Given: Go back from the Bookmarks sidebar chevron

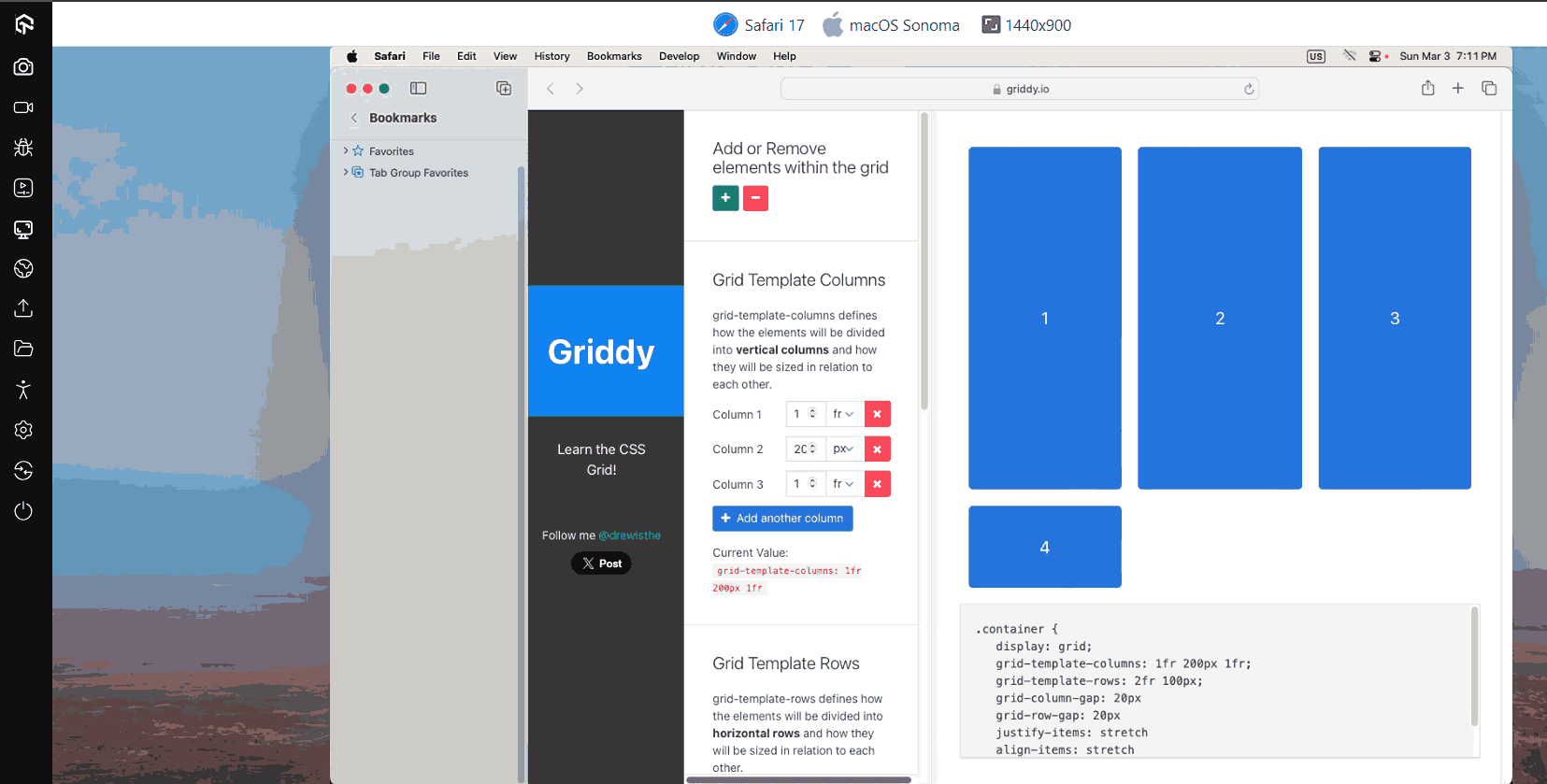Looking at the screenshot, I should (x=354, y=118).
